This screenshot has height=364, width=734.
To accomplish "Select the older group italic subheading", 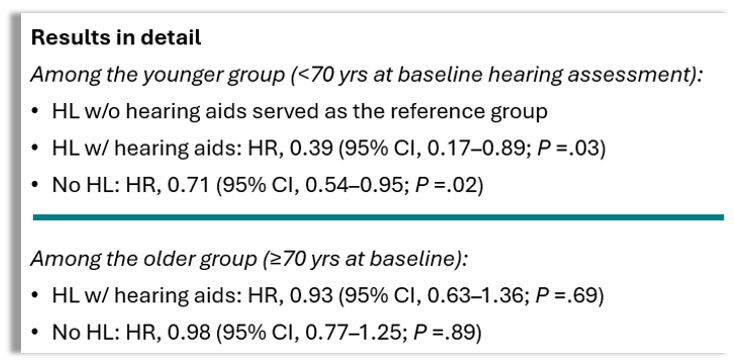I will coord(250,259).
